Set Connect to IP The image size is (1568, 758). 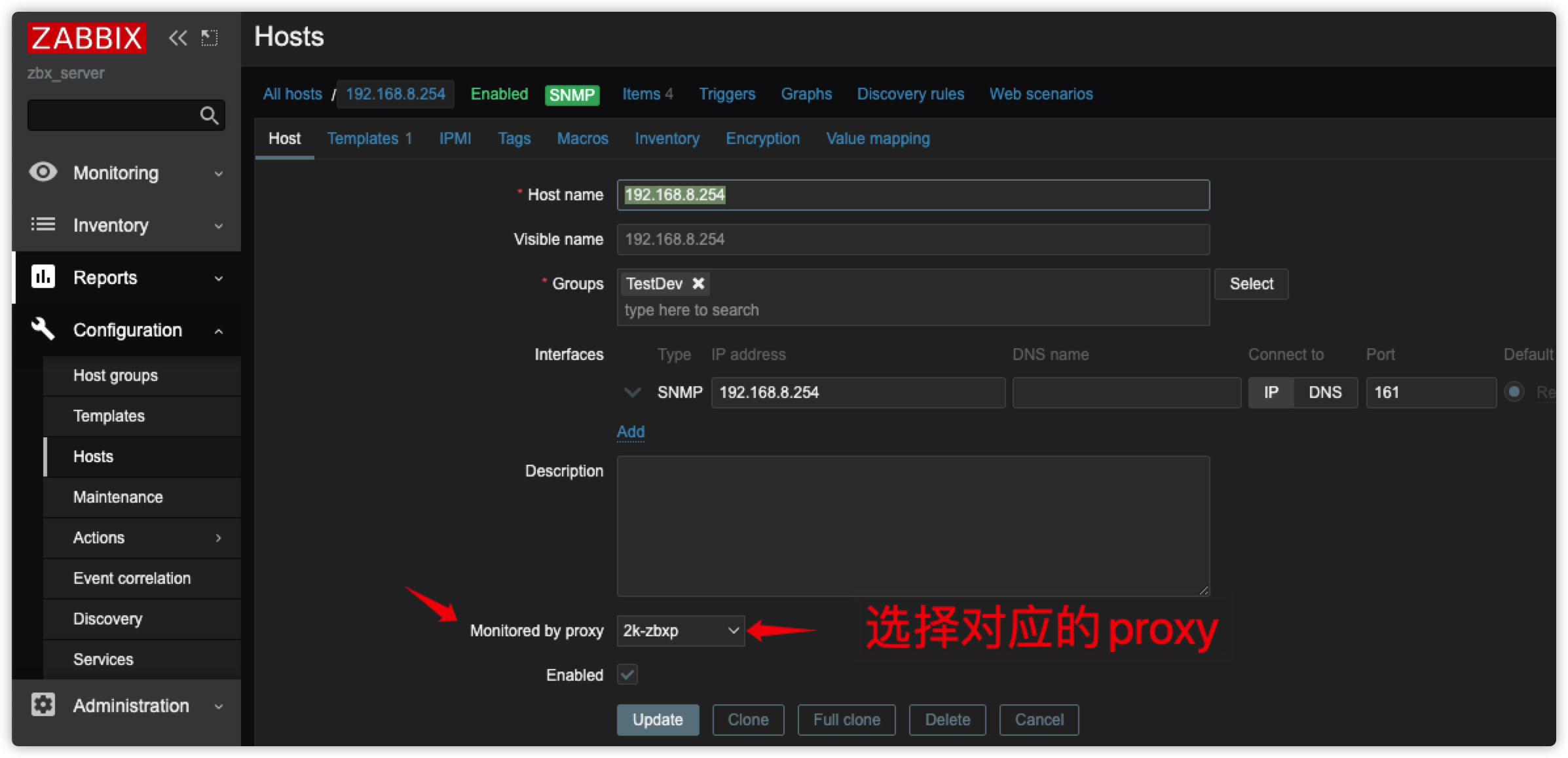[1271, 393]
